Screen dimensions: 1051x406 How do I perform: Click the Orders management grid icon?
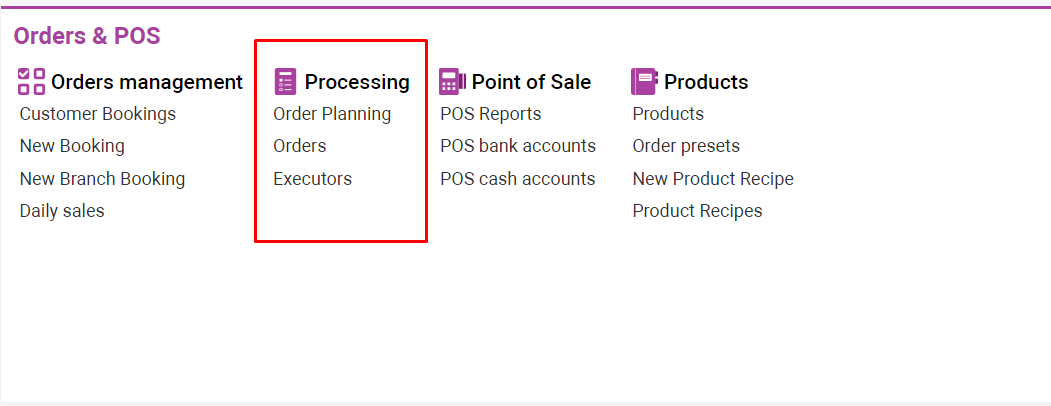coord(32,82)
